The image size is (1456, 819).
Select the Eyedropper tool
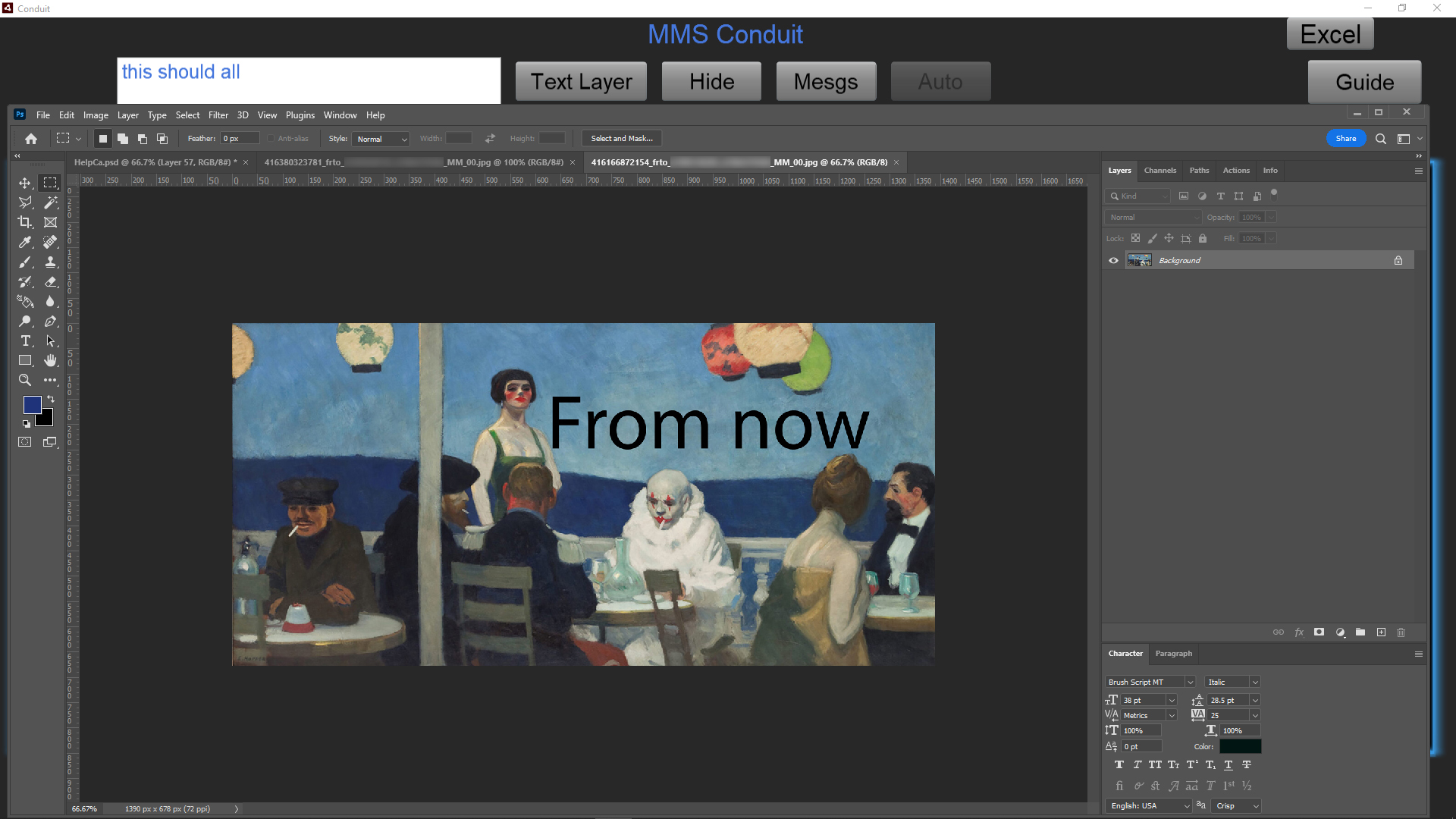pyautogui.click(x=25, y=242)
